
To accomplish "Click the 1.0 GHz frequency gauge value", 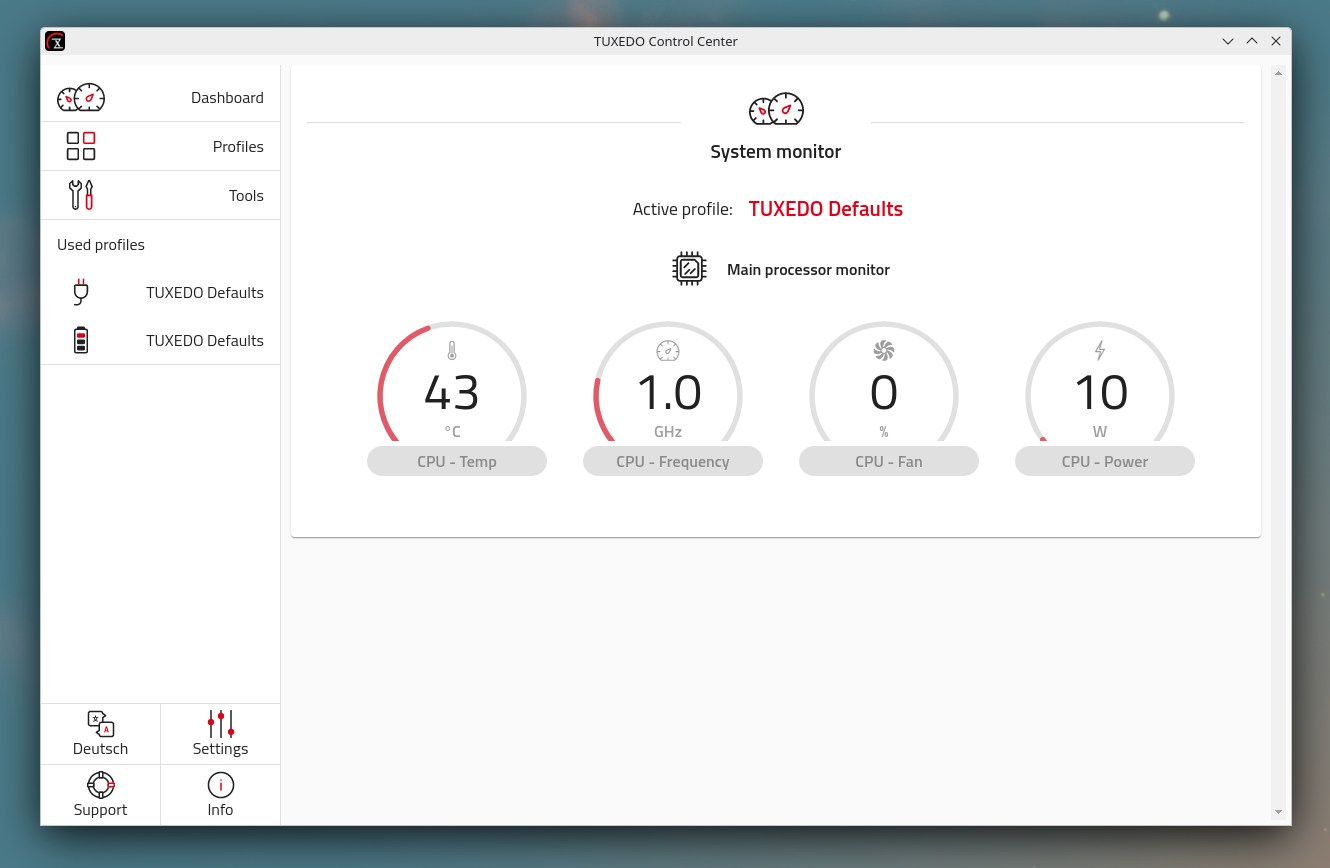I will coord(669,393).
